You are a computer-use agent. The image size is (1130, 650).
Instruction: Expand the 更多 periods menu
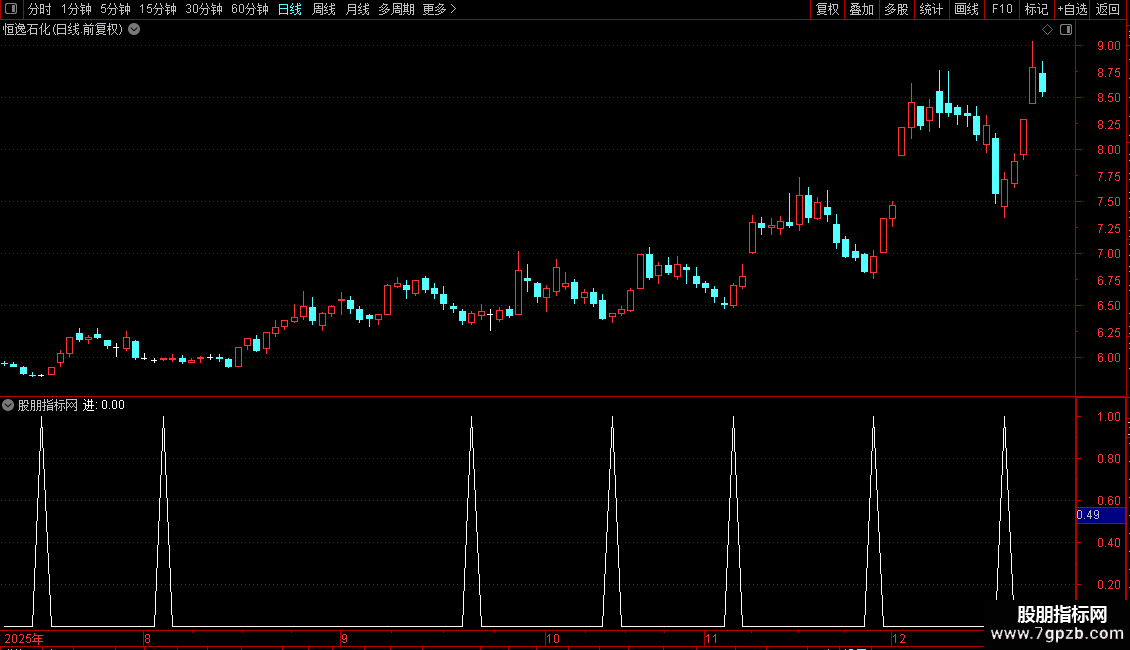440,9
